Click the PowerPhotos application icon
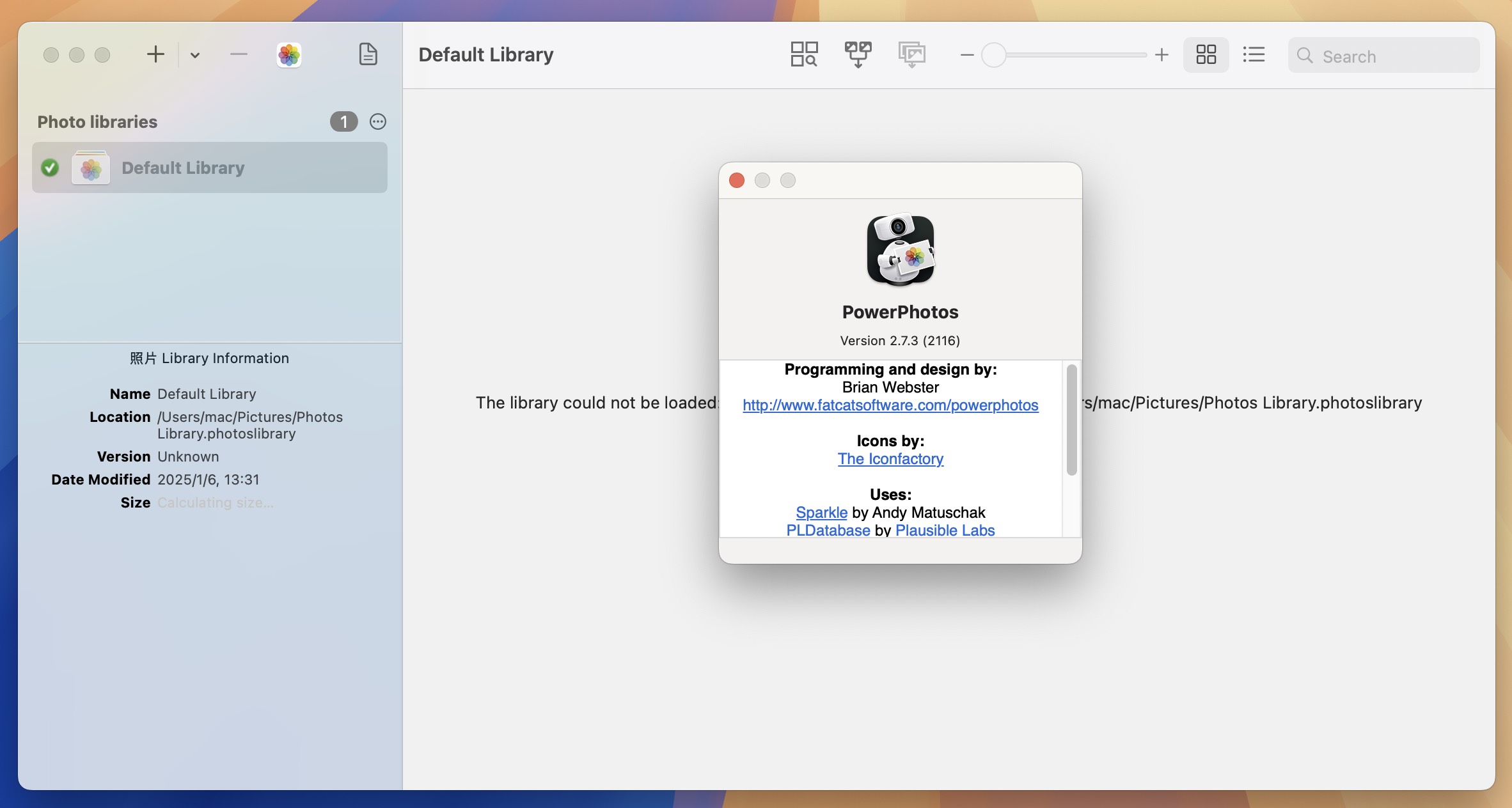The image size is (1512, 808). click(900, 250)
